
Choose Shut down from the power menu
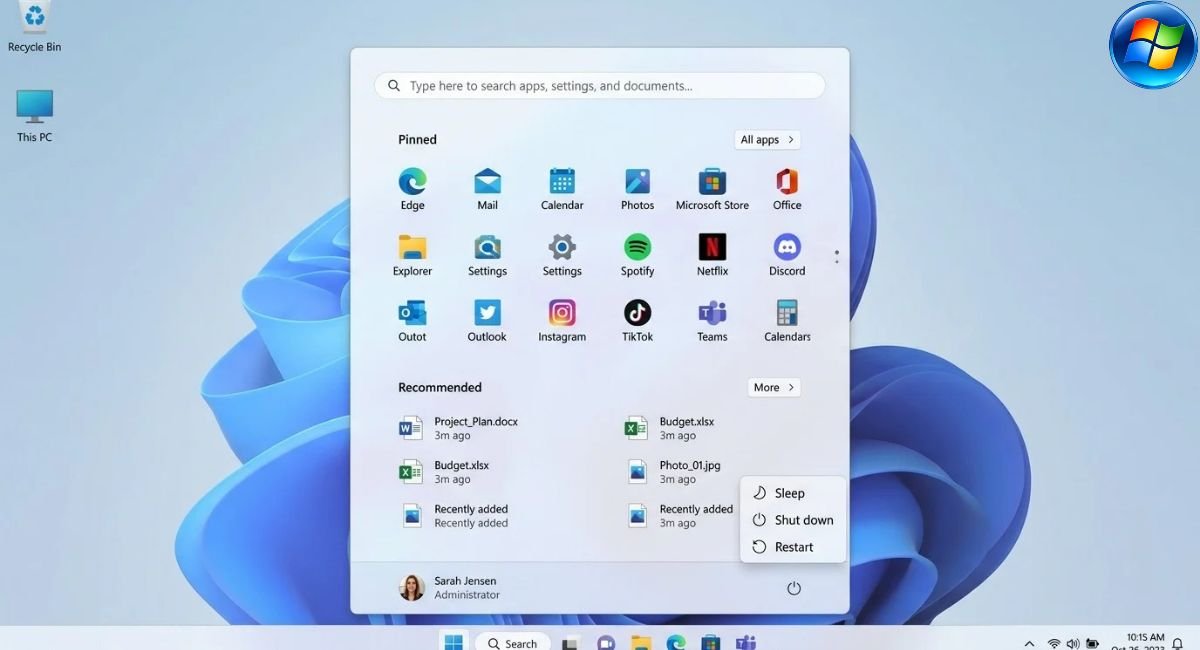click(x=792, y=520)
